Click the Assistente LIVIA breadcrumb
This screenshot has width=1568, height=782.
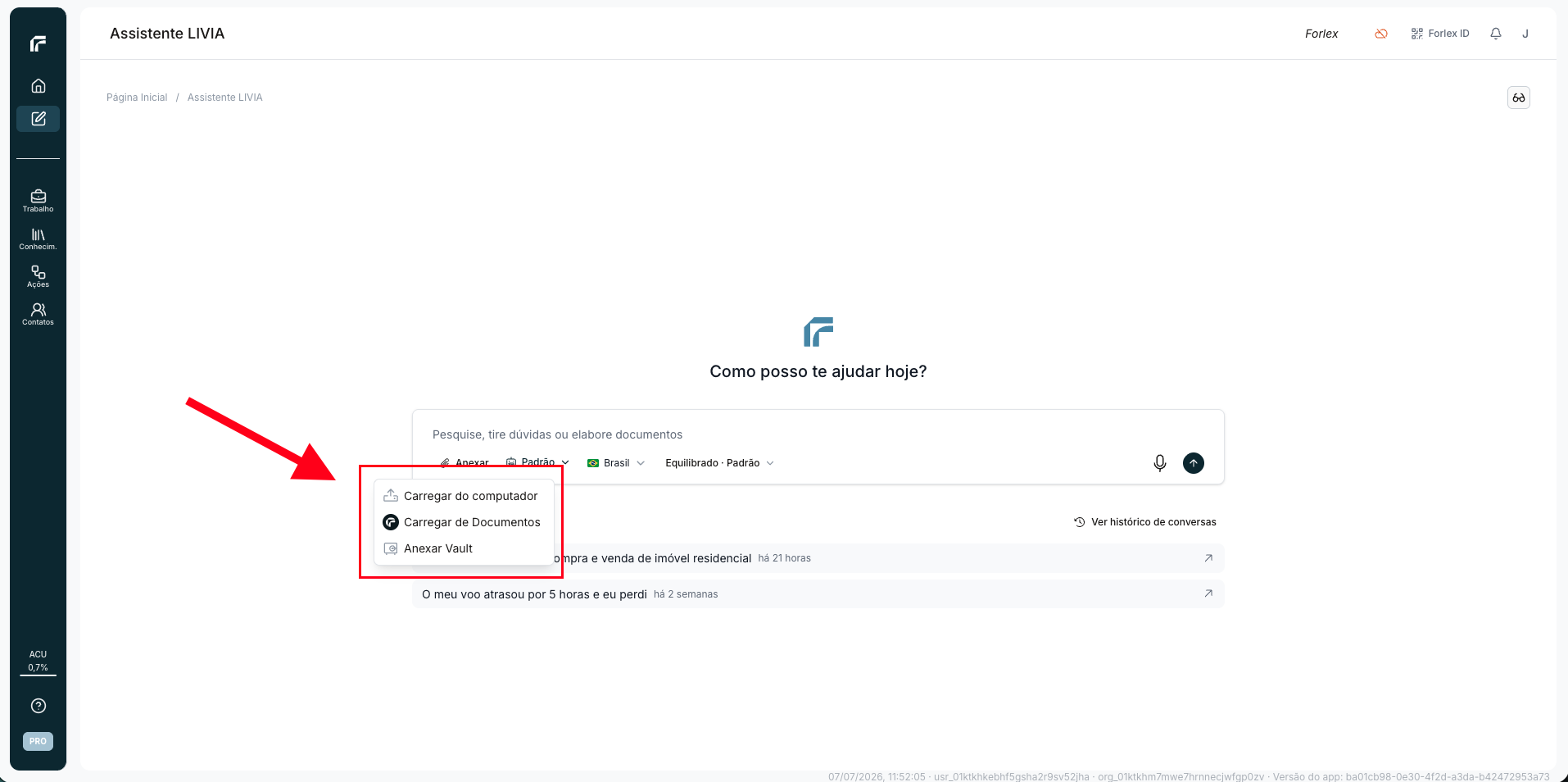click(x=225, y=98)
